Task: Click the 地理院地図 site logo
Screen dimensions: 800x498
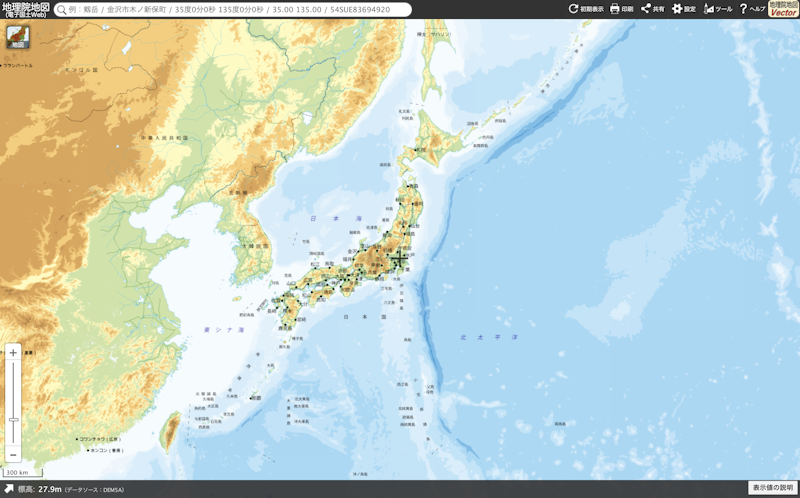Action: point(25,9)
